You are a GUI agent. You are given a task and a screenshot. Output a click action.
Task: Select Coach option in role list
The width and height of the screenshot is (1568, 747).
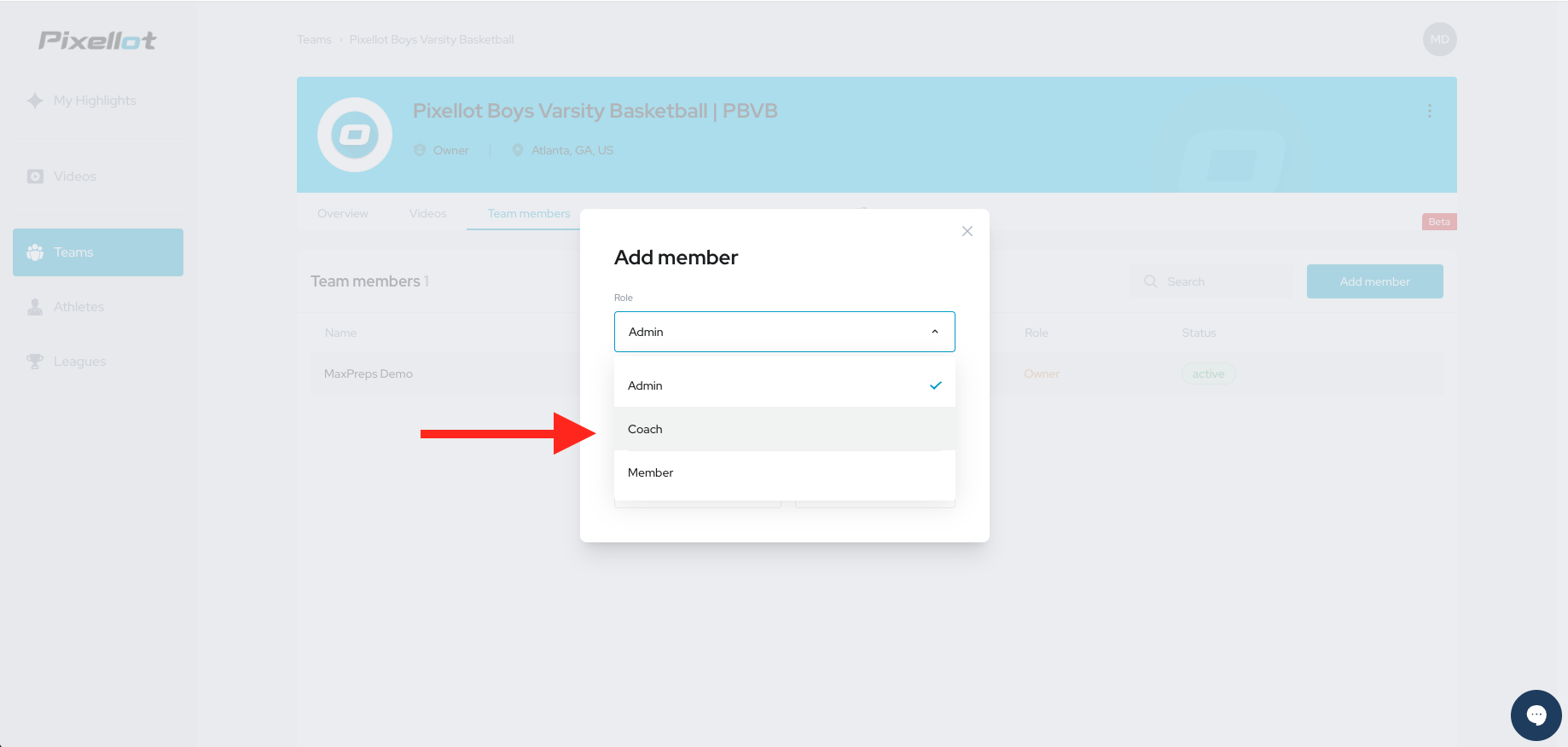tap(785, 429)
